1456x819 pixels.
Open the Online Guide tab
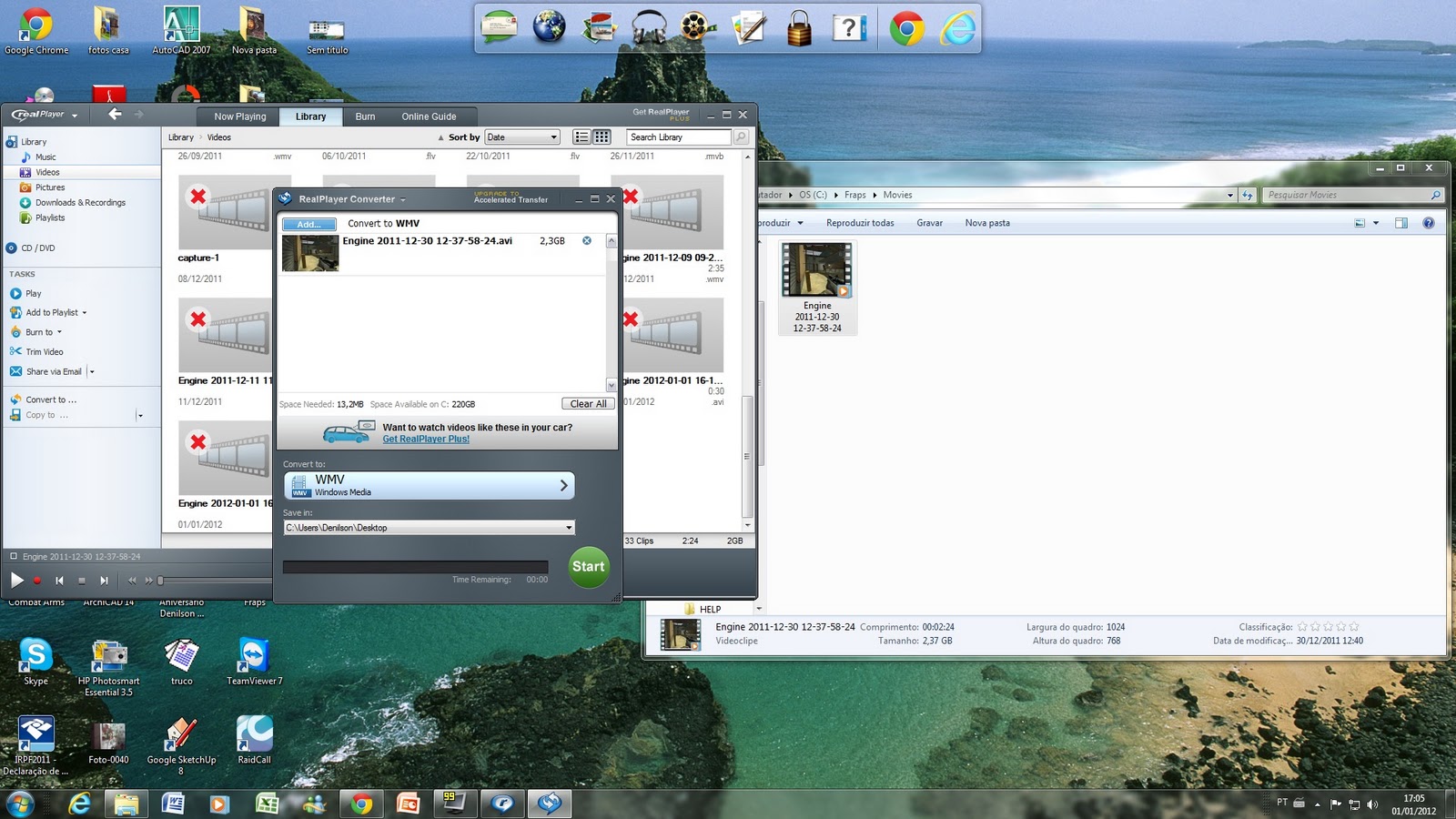[x=429, y=116]
